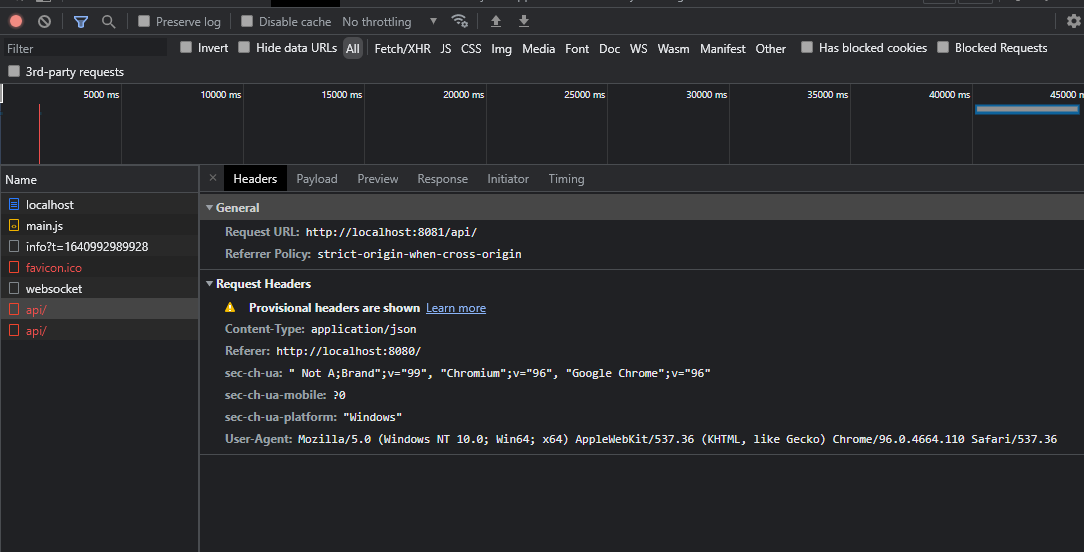This screenshot has width=1084, height=552.
Task: Select the localhost request row
Action: click(100, 204)
